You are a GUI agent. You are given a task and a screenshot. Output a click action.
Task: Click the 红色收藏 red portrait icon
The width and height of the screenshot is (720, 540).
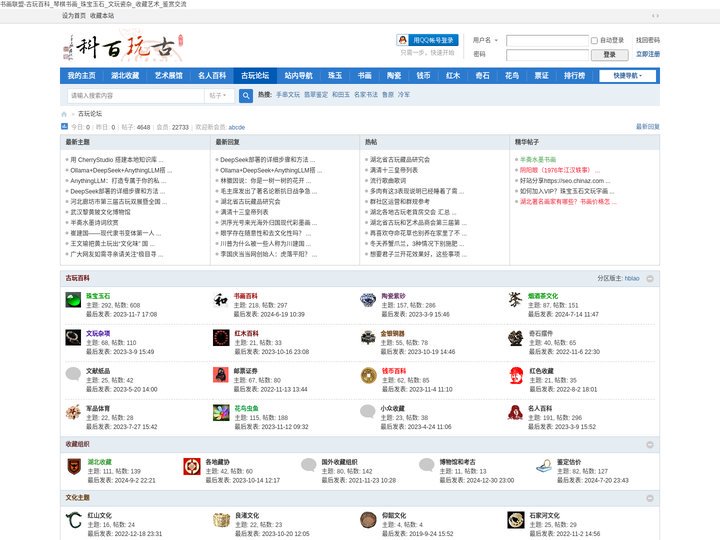(x=516, y=375)
